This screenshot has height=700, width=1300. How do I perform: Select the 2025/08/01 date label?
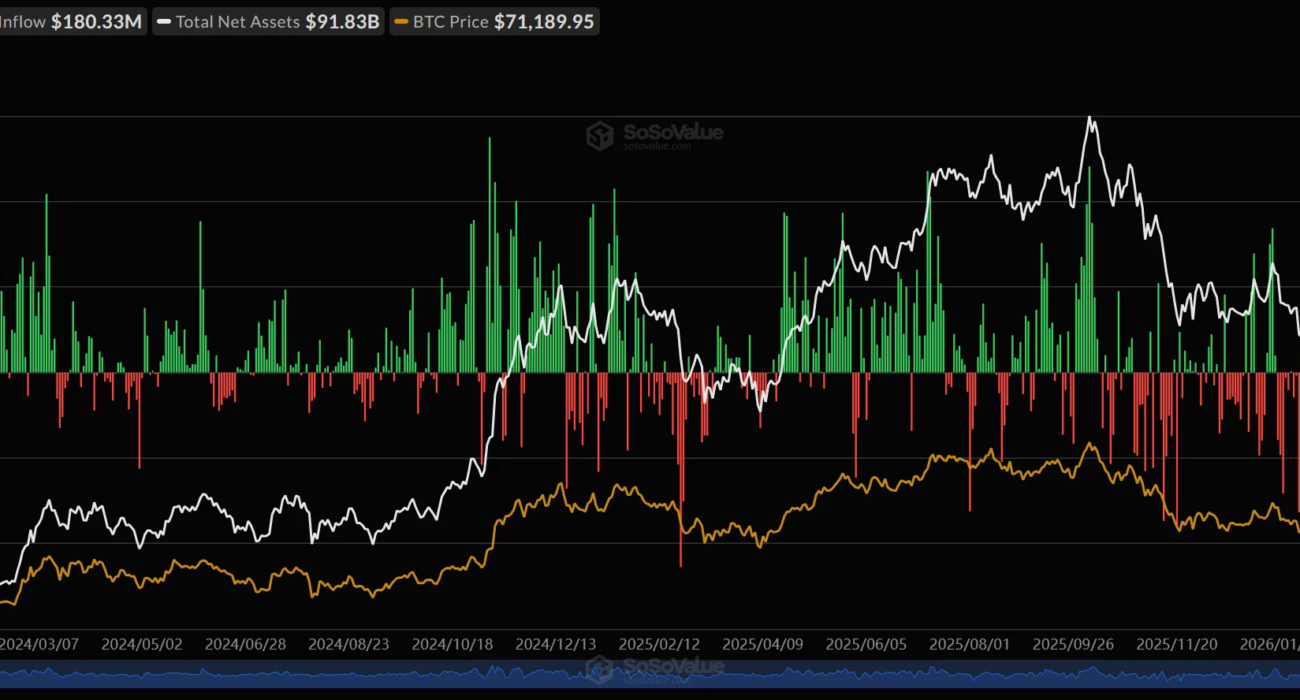969,645
